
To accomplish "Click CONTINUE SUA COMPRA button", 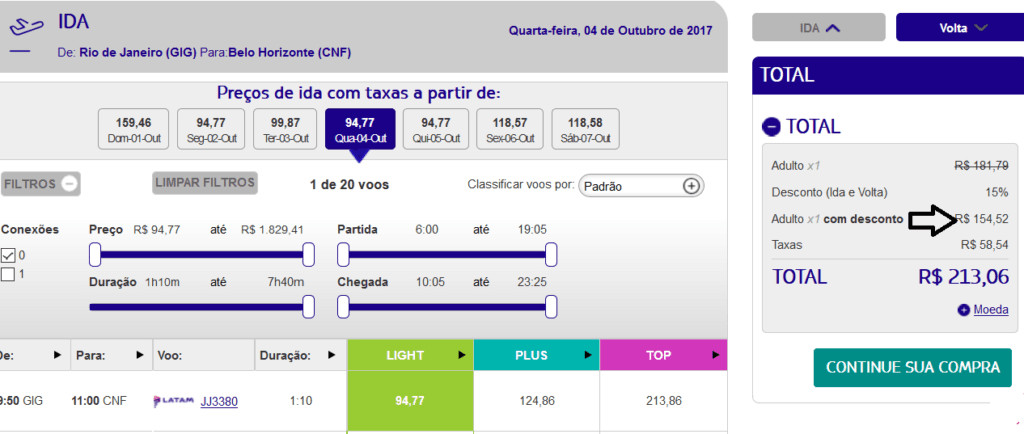I will pos(913,367).
